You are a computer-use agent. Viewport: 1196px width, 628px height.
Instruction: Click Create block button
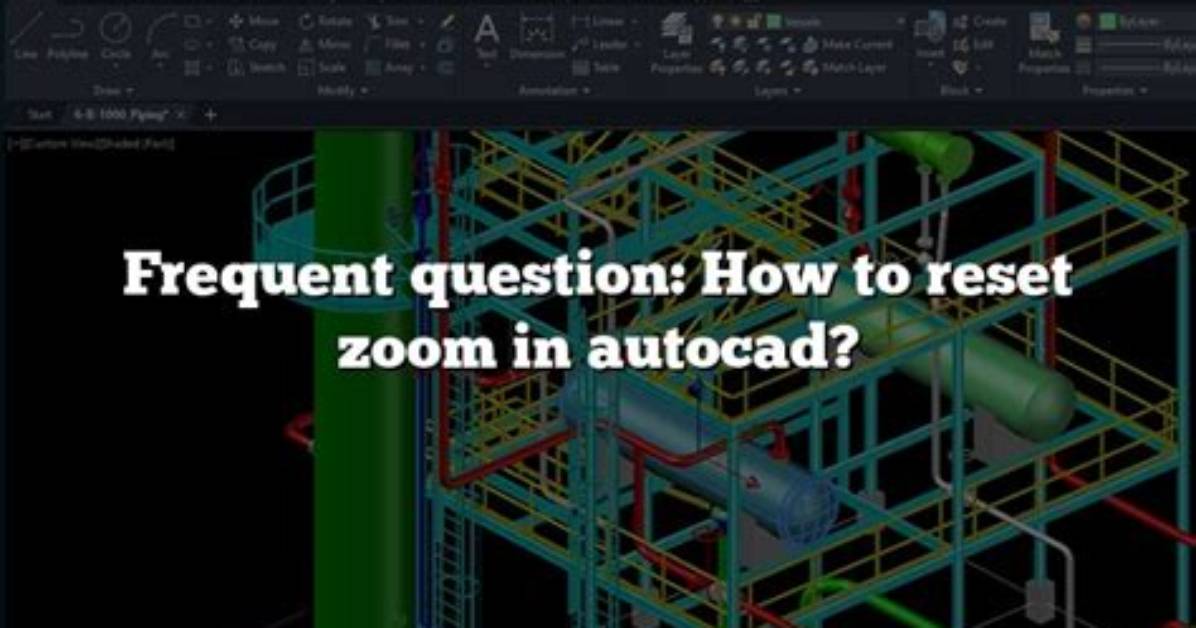[x=980, y=22]
